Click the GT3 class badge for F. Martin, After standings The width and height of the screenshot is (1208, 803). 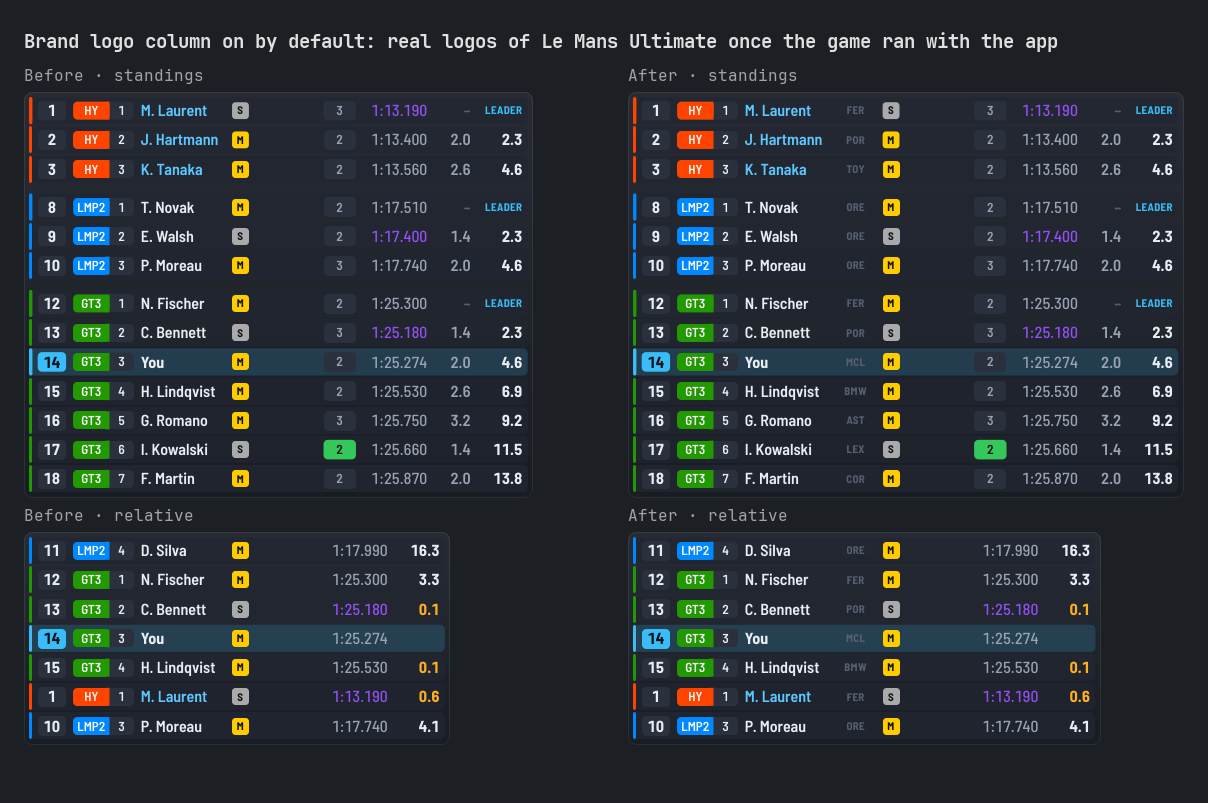pyautogui.click(x=695, y=479)
